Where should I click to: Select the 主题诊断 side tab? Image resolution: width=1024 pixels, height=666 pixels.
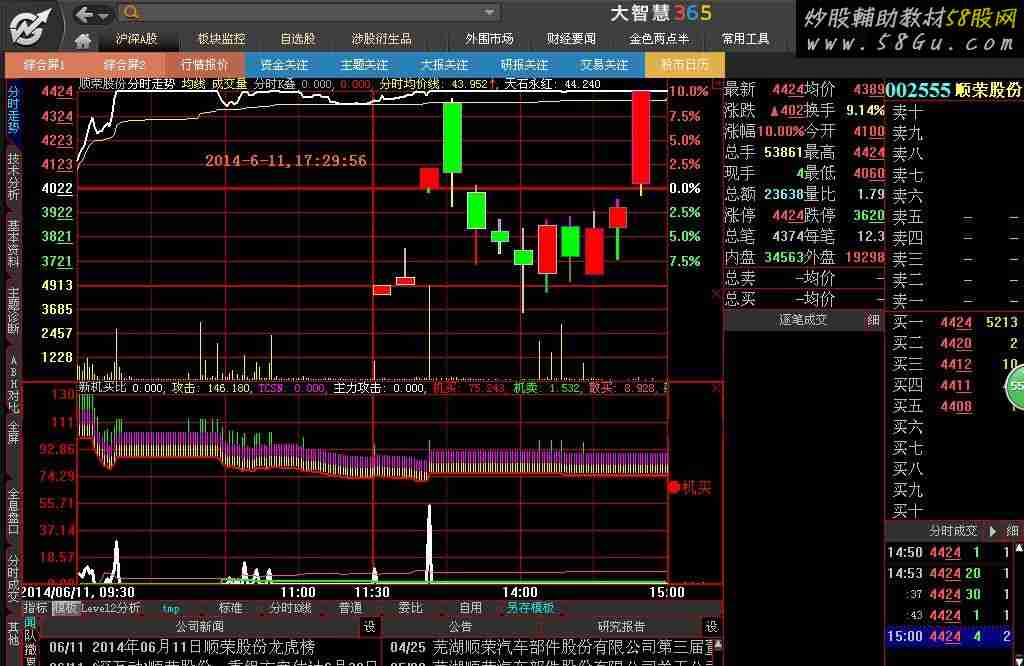[13, 311]
